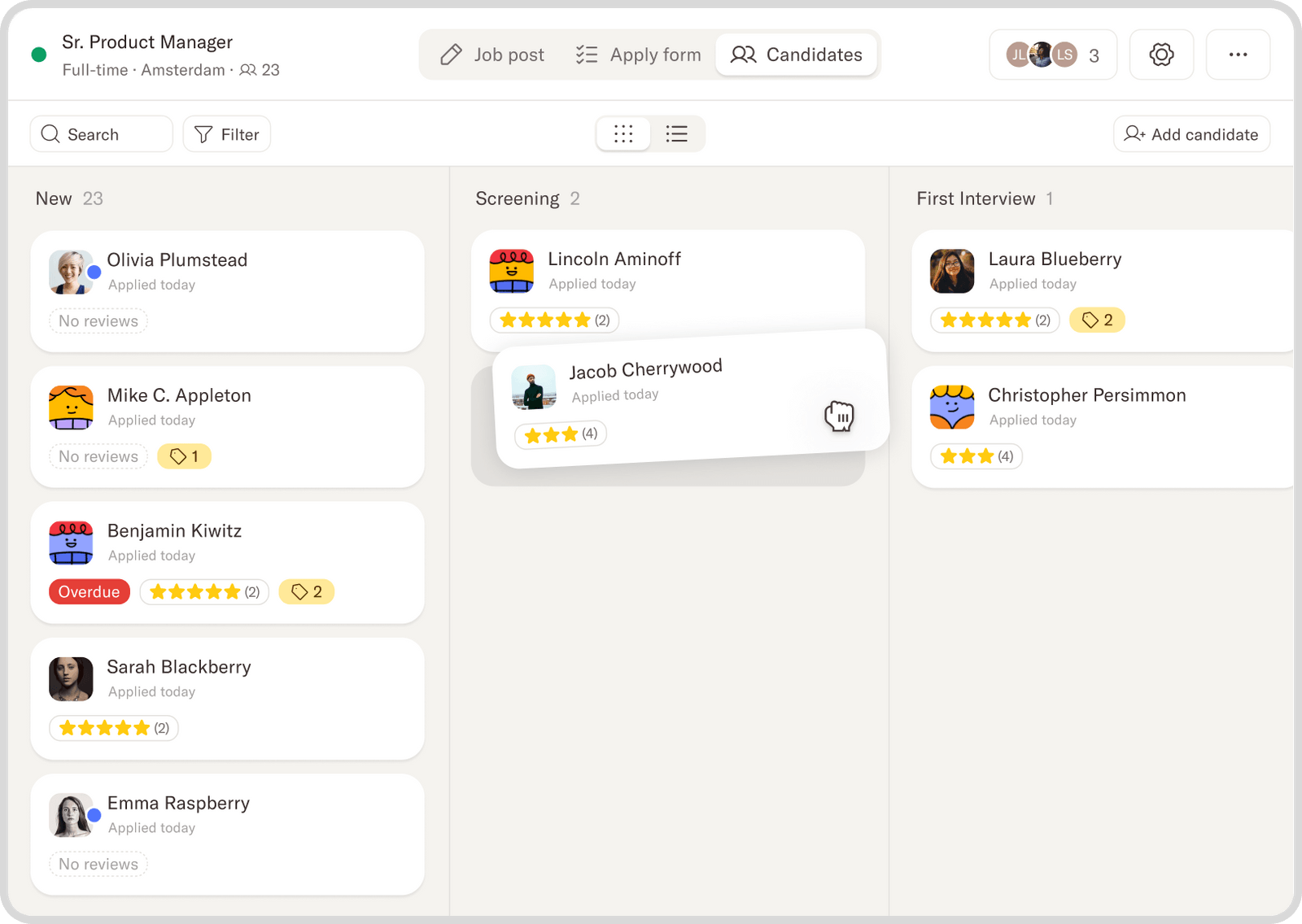Open the settings gear icon

[x=1161, y=54]
